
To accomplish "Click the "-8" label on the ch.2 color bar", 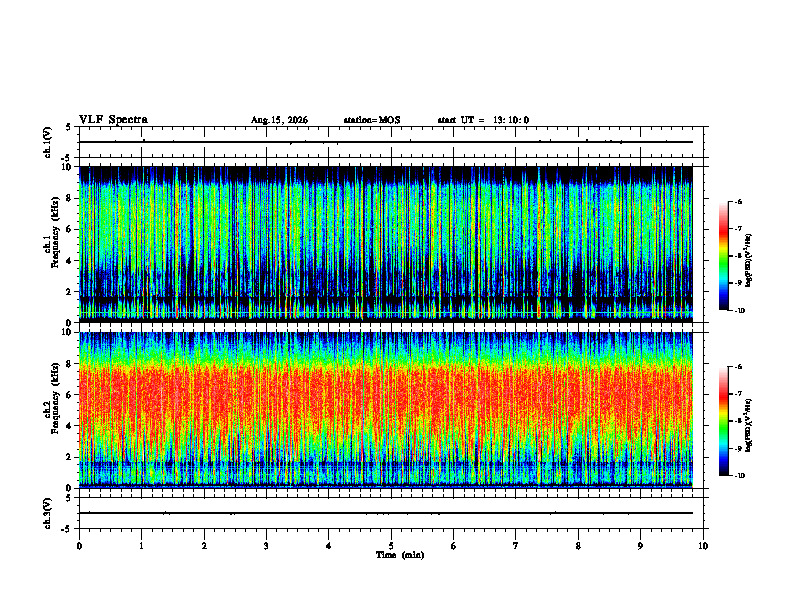I will (738, 421).
